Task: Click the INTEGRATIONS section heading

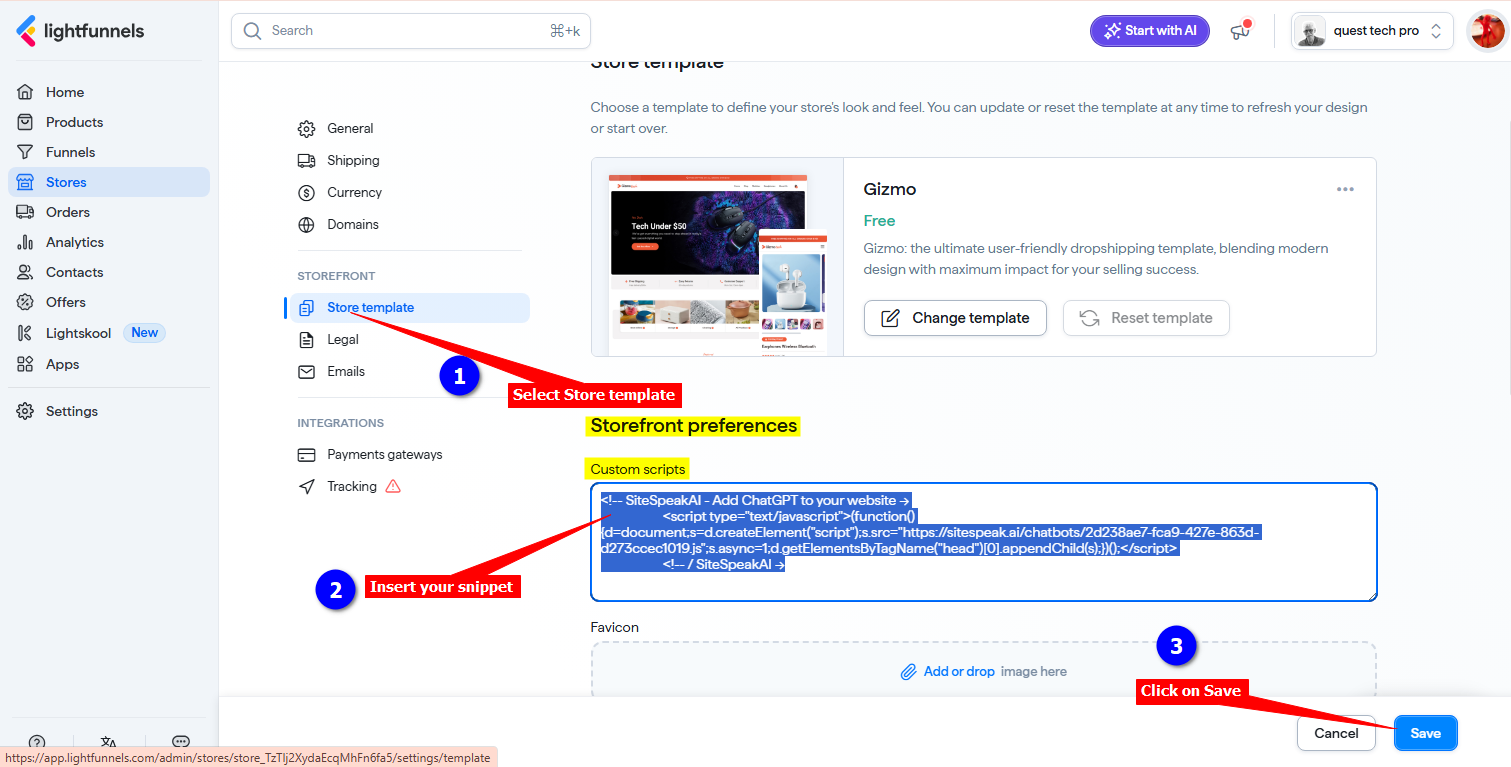Action: click(341, 423)
